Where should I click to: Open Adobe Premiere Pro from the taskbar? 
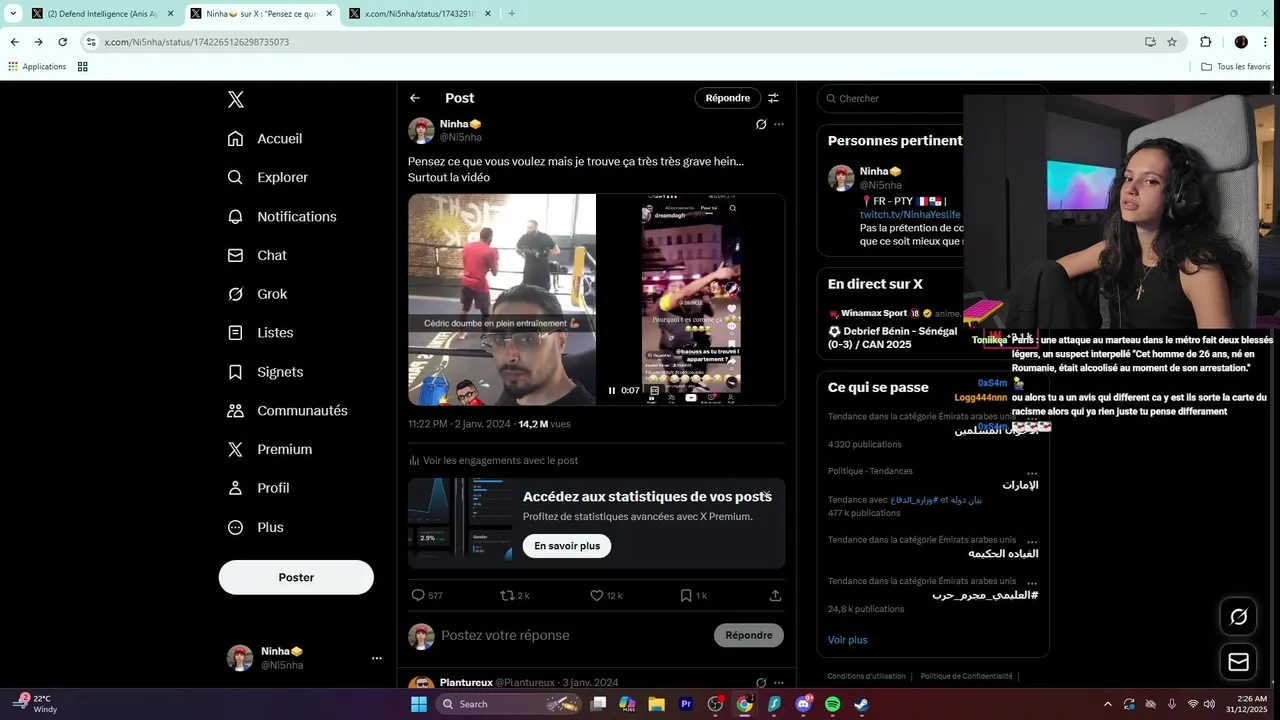[686, 704]
